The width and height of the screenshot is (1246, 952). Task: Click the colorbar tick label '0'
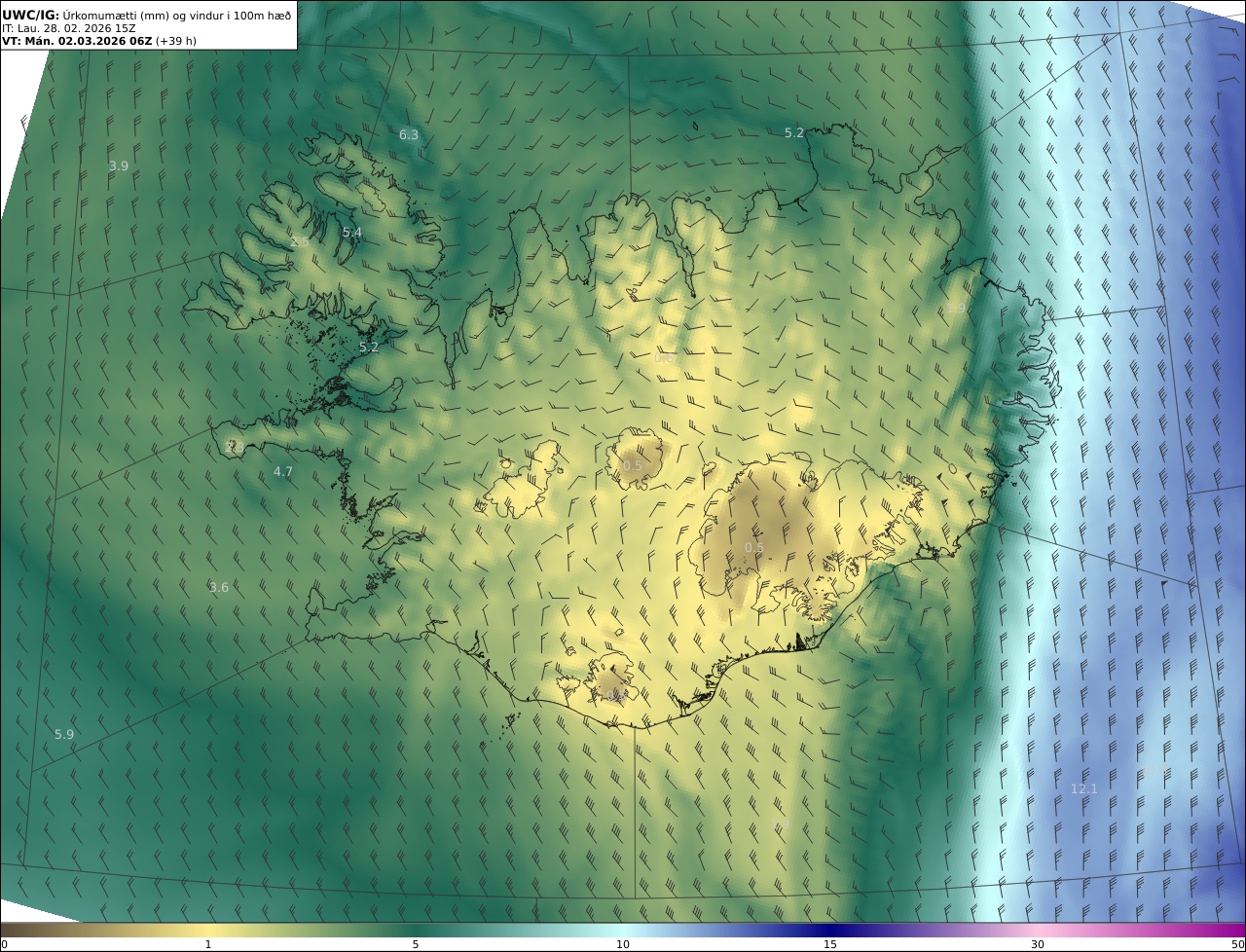click(4, 944)
